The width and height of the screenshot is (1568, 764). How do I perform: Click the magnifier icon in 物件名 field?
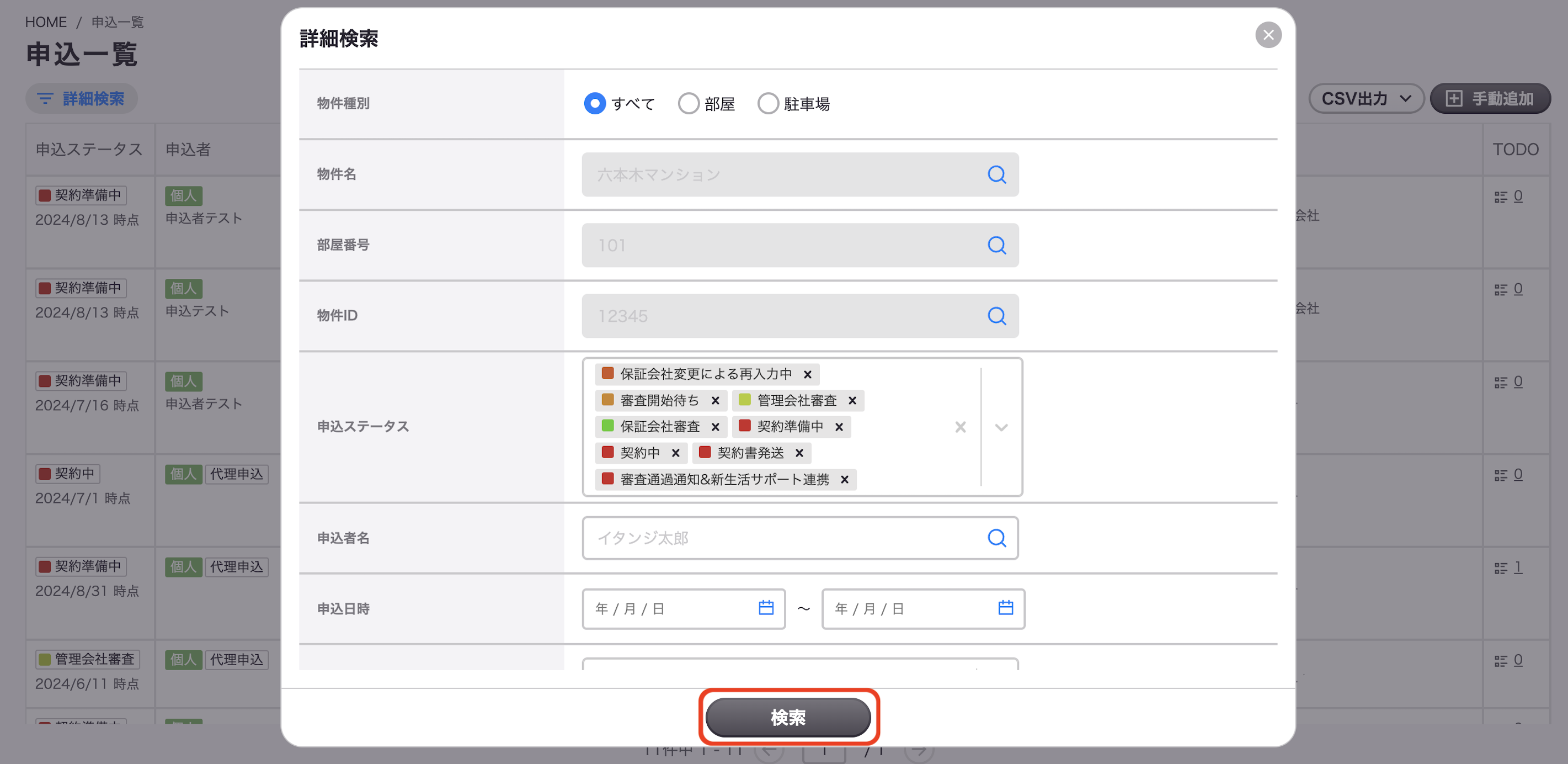click(996, 175)
